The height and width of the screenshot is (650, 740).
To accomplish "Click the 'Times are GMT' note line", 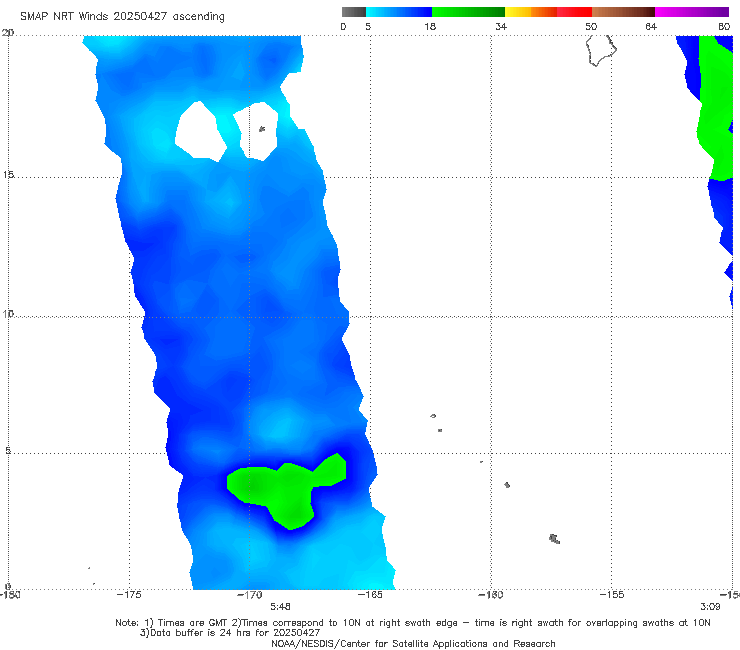I will 413,623.
